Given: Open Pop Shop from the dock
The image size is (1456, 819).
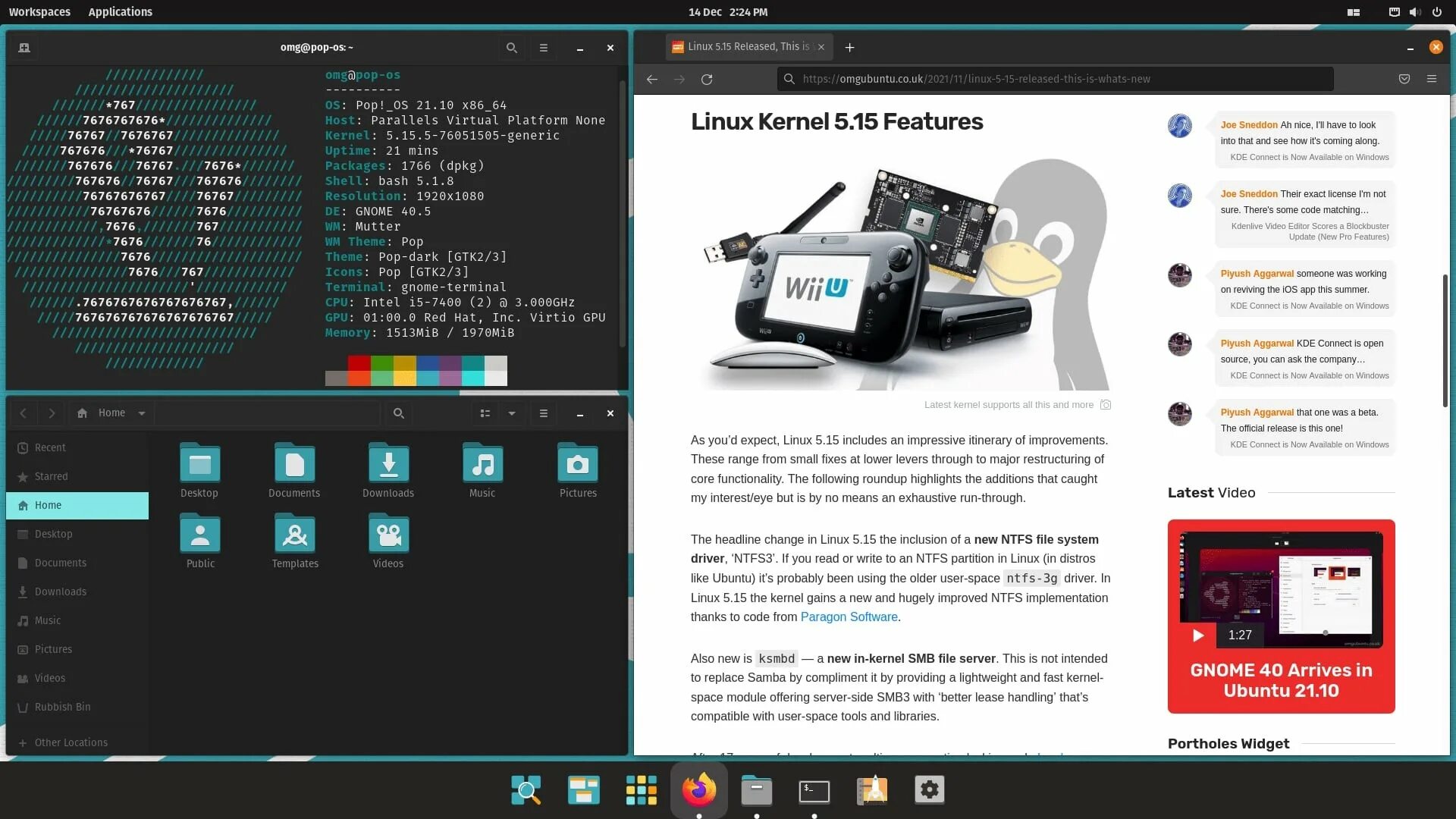Looking at the screenshot, I should pyautogui.click(x=871, y=790).
